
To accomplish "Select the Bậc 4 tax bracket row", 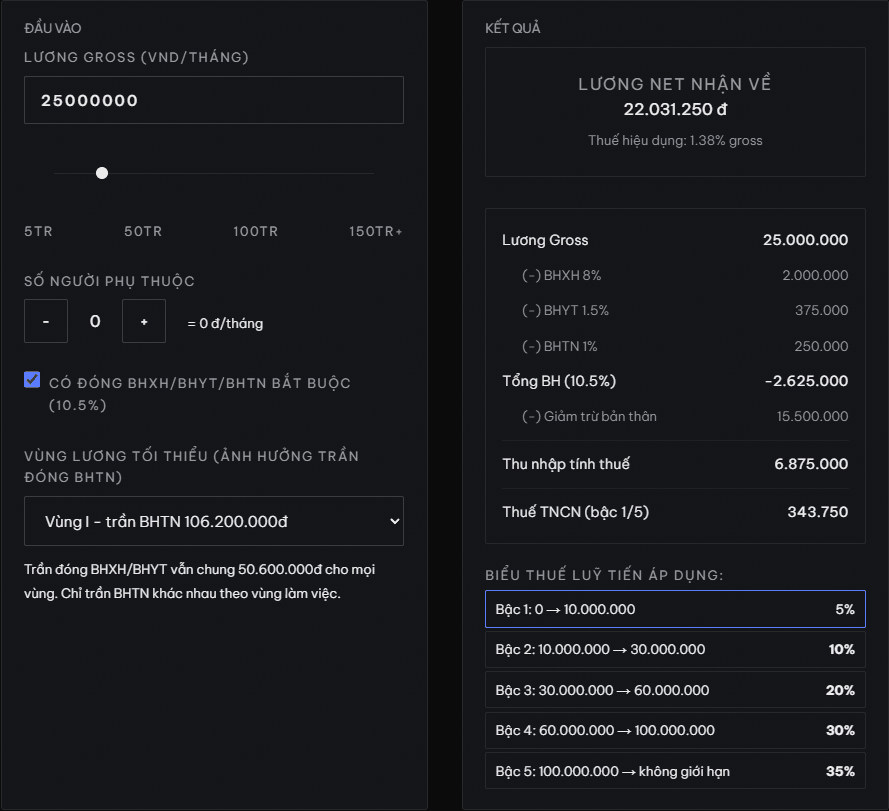I will tap(675, 730).
